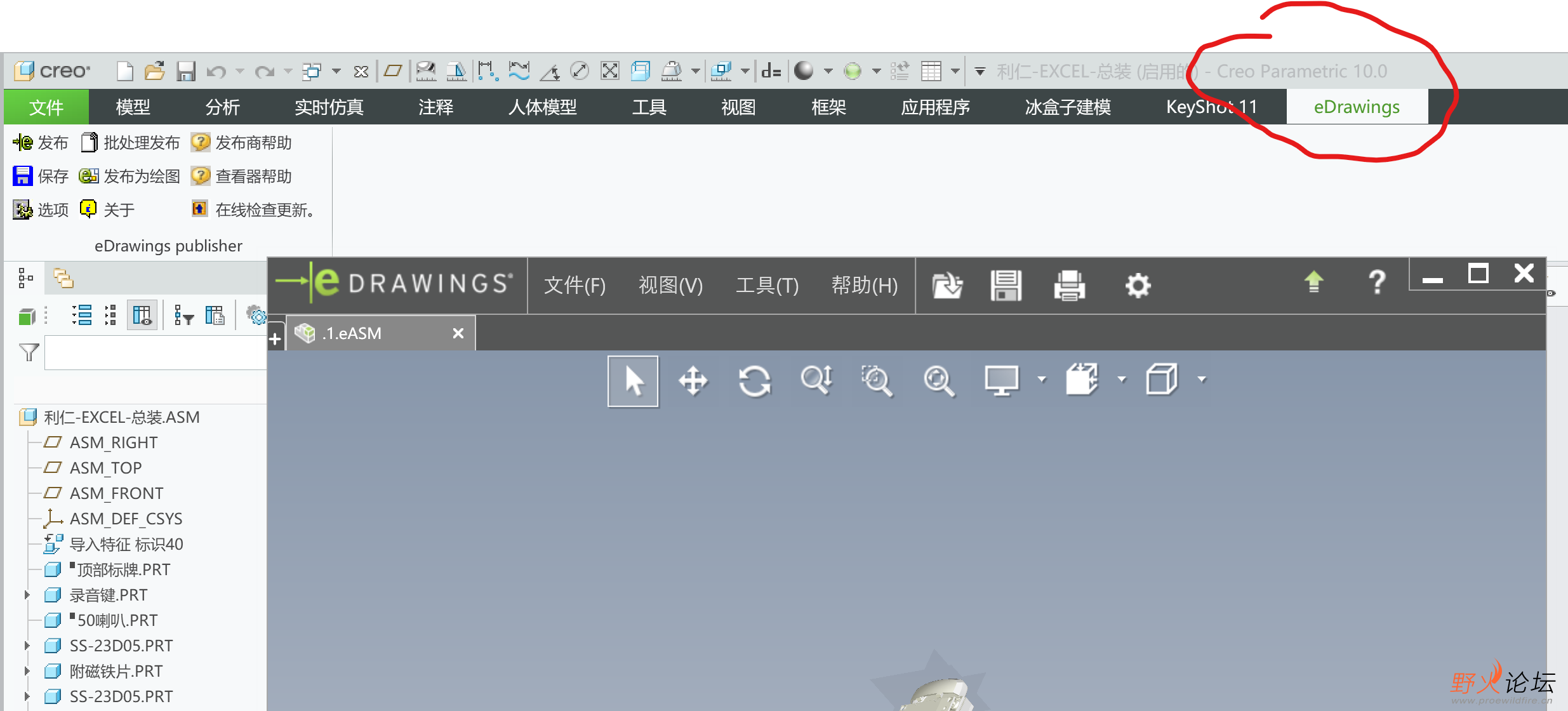Click the datum plane icon in quick toolbar
The width and height of the screenshot is (1568, 711).
[393, 70]
